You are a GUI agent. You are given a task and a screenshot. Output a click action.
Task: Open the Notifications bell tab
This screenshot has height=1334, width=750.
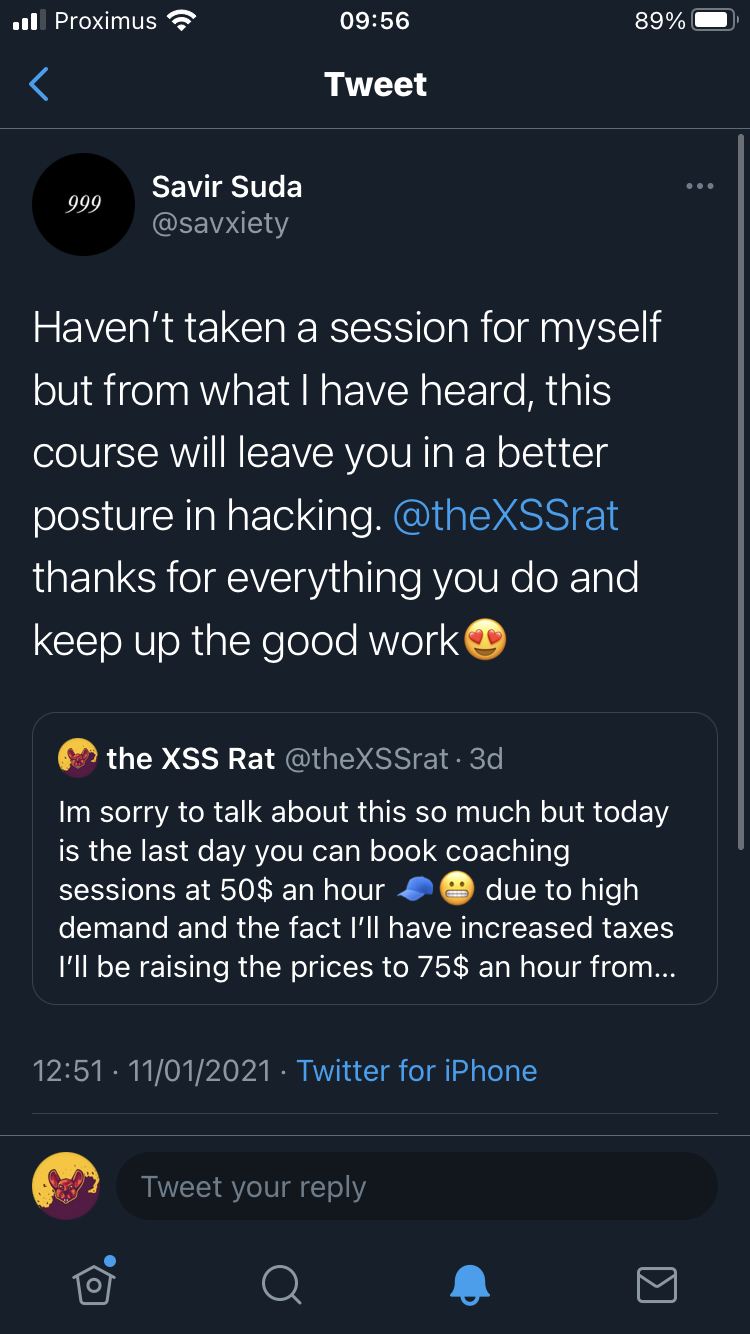pyautogui.click(x=469, y=1284)
